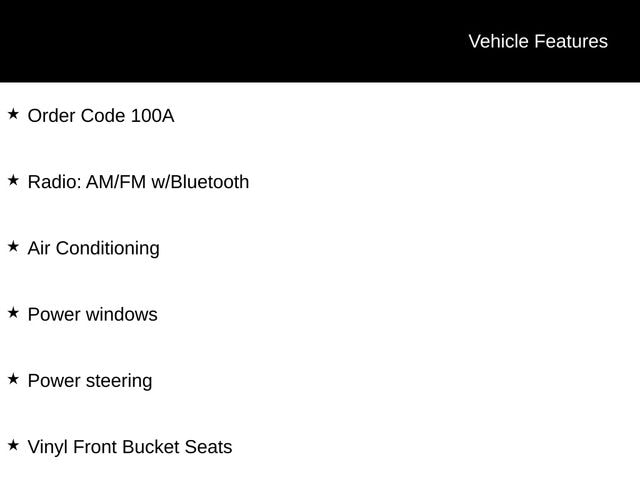
Task: Click the word "steering" in the list
Action: (119, 381)
